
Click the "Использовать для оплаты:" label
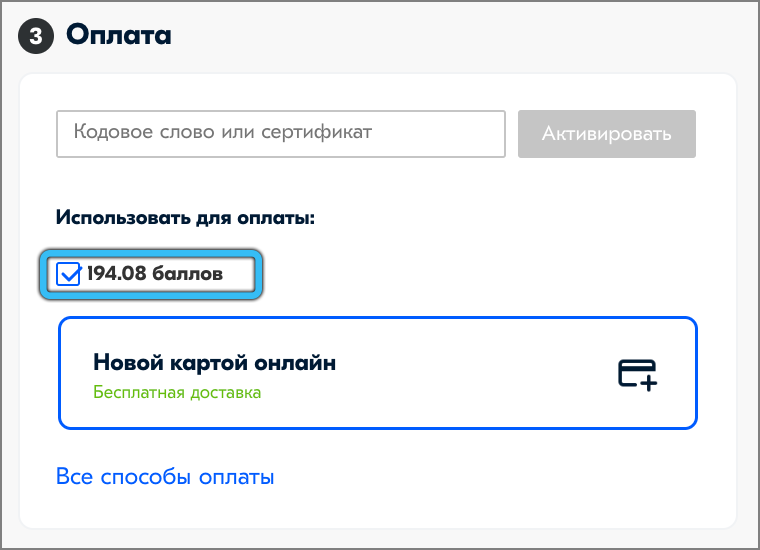185,216
